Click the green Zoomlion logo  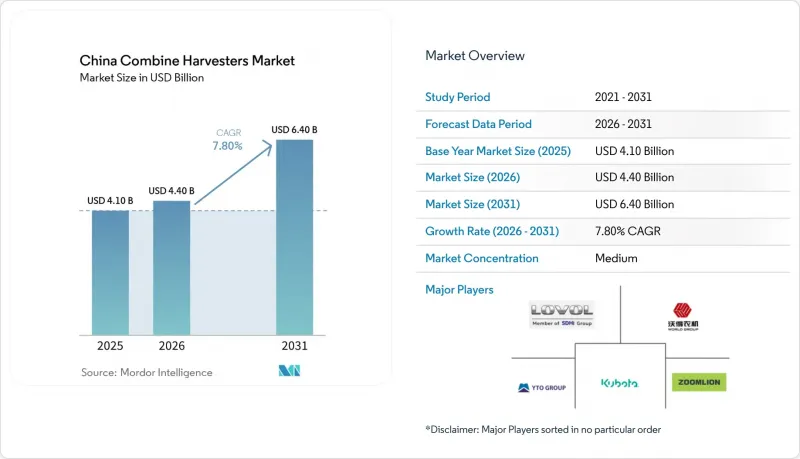point(699,382)
